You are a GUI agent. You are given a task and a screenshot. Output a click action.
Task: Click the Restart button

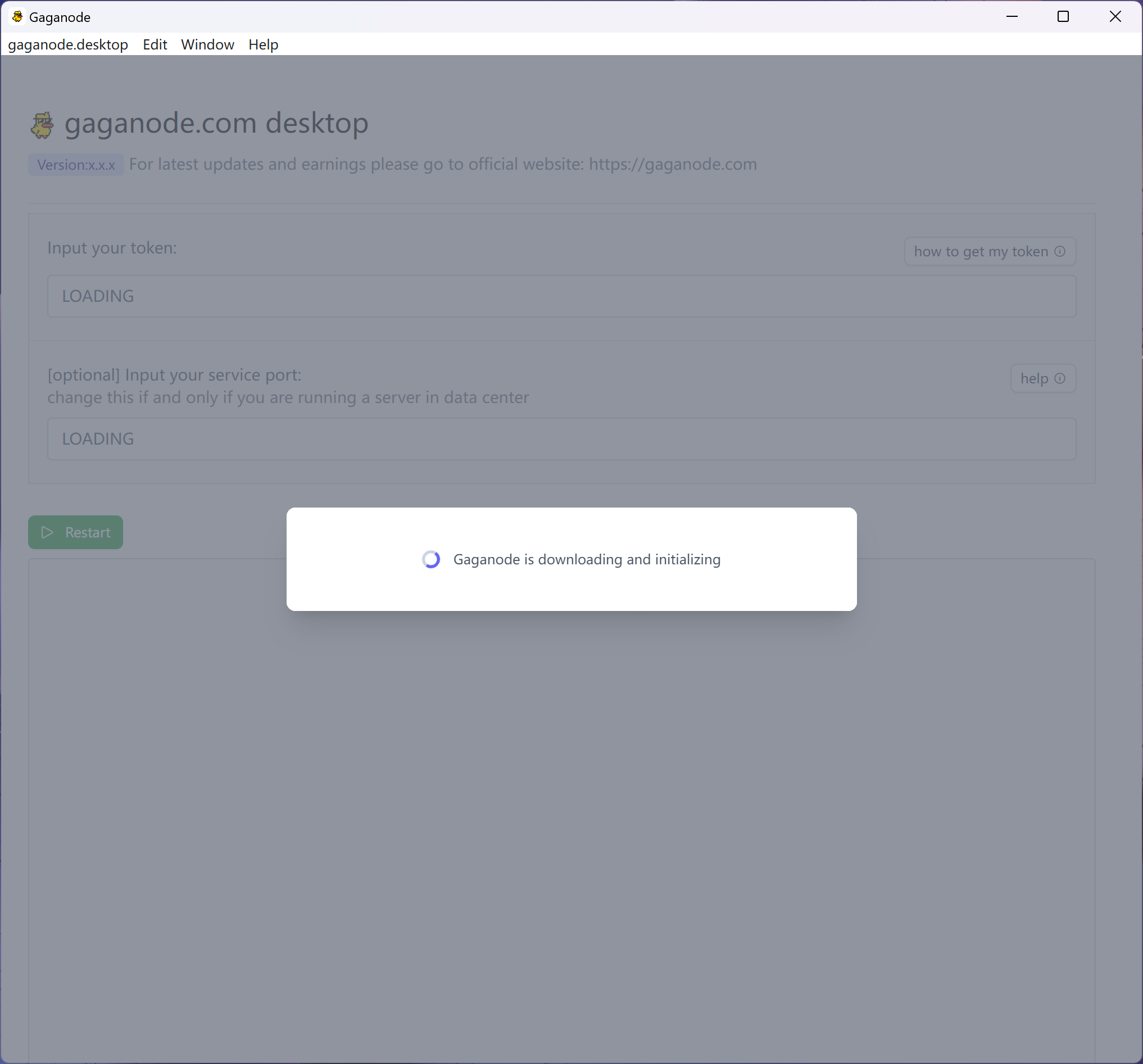[x=75, y=532]
